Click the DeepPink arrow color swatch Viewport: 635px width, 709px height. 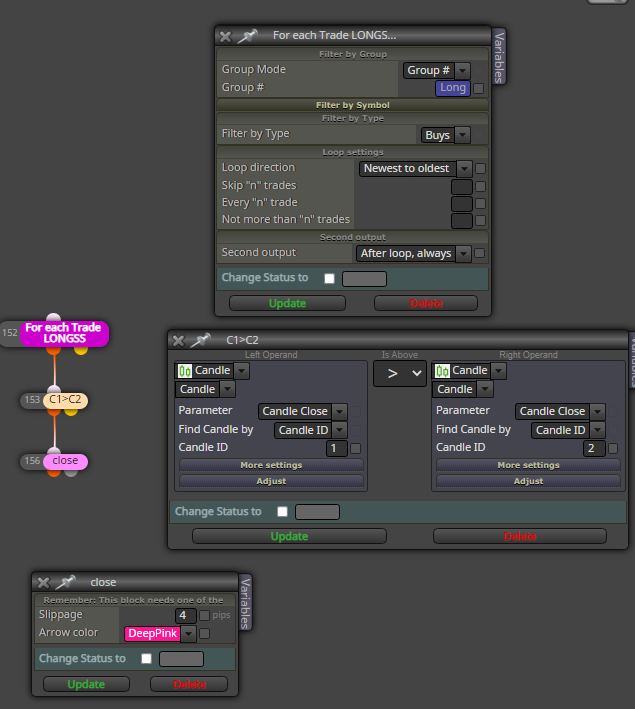point(152,634)
